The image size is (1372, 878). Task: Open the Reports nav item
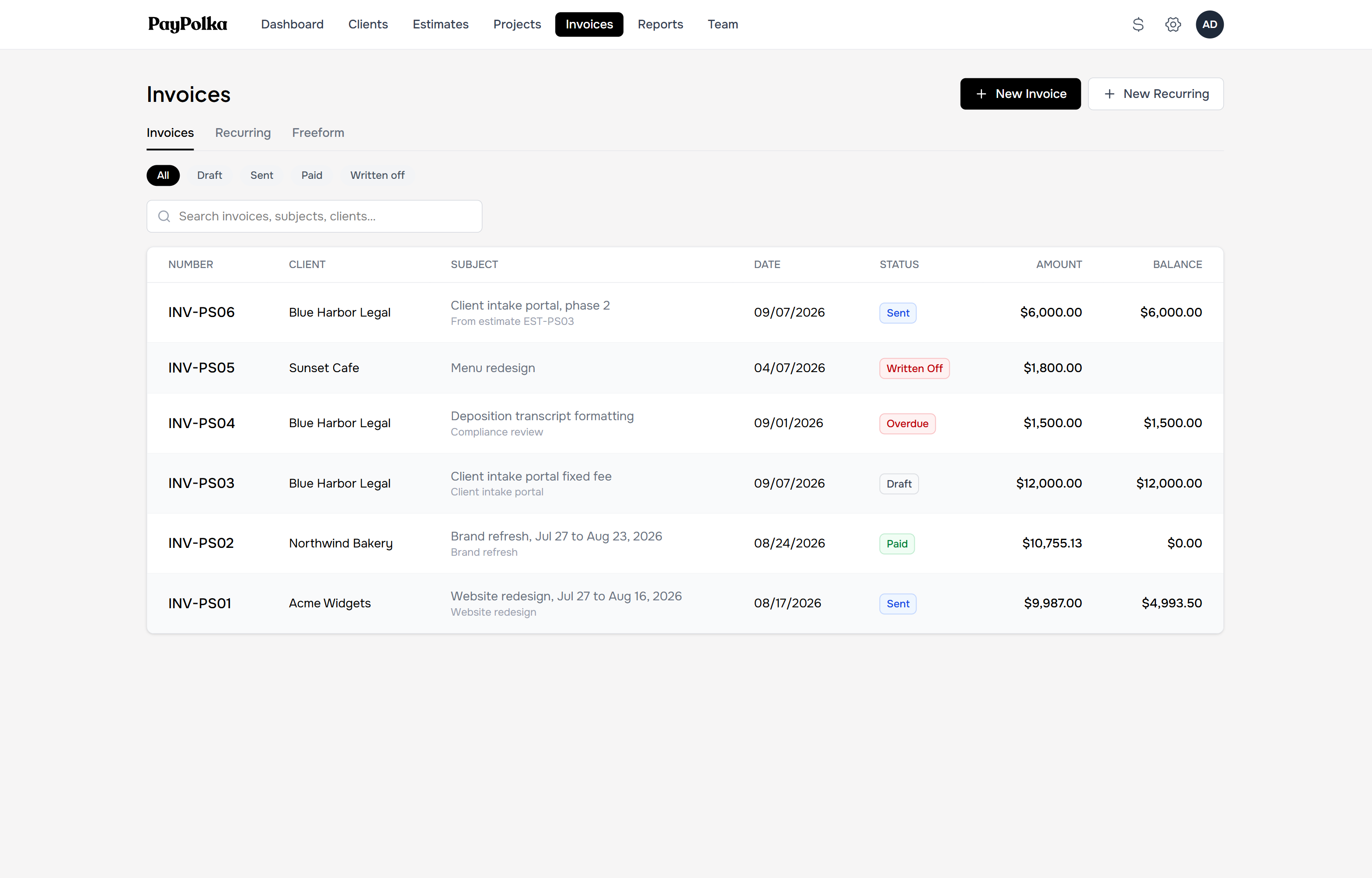point(659,24)
